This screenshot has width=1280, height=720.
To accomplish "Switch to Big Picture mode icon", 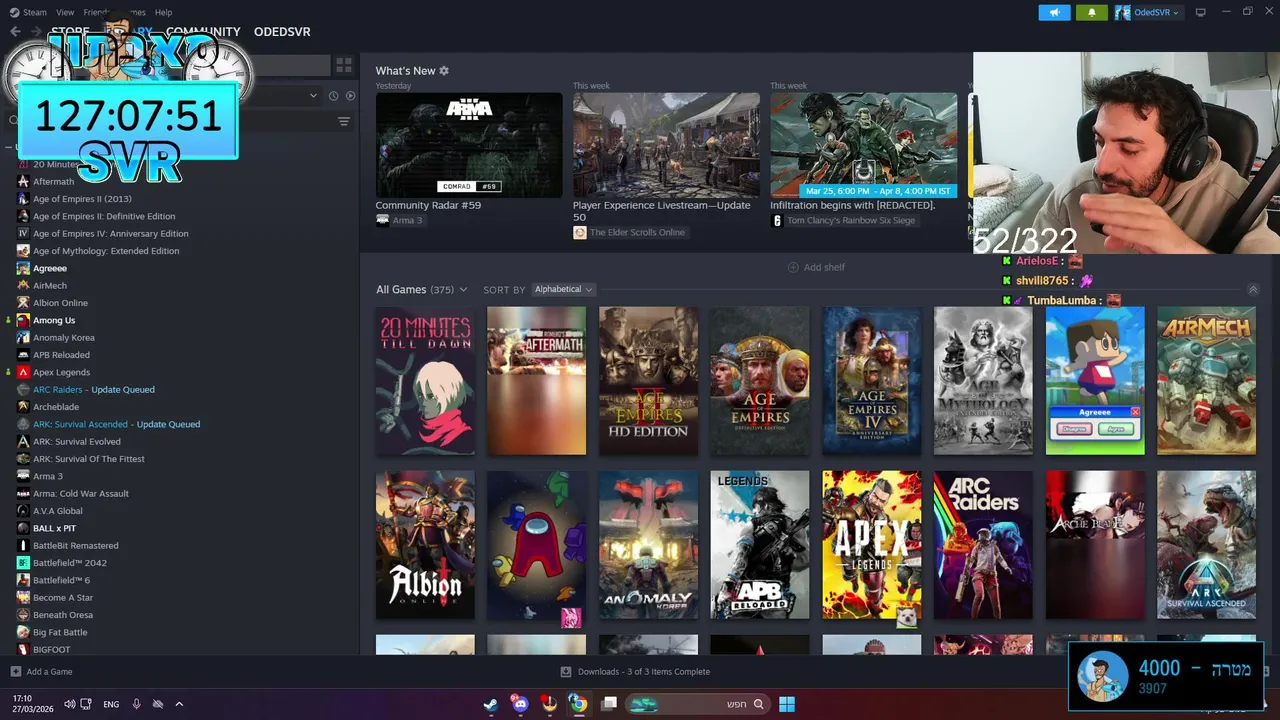I will (1200, 12).
